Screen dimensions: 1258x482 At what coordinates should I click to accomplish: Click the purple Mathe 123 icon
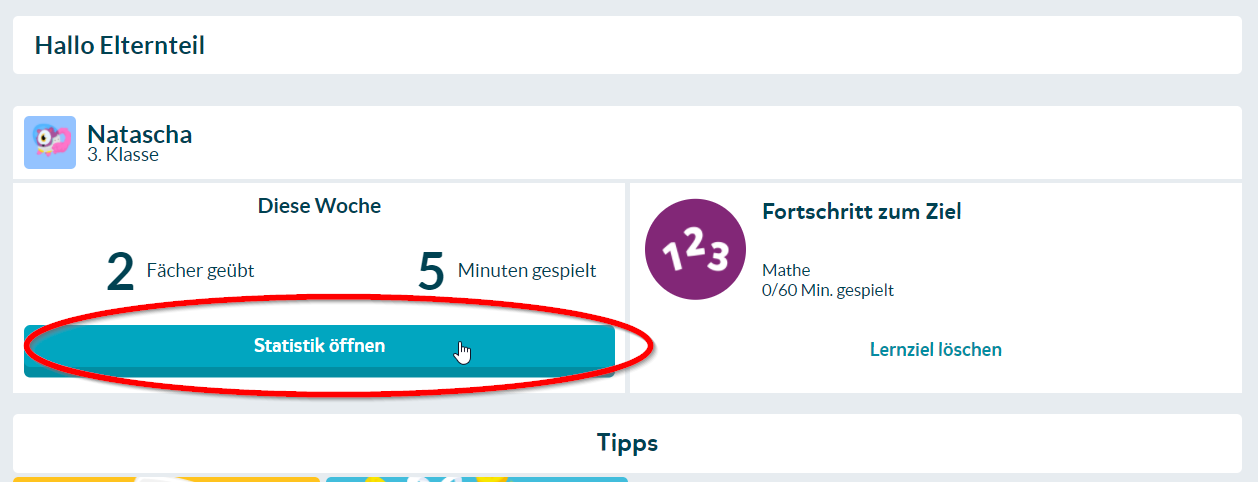coord(695,249)
